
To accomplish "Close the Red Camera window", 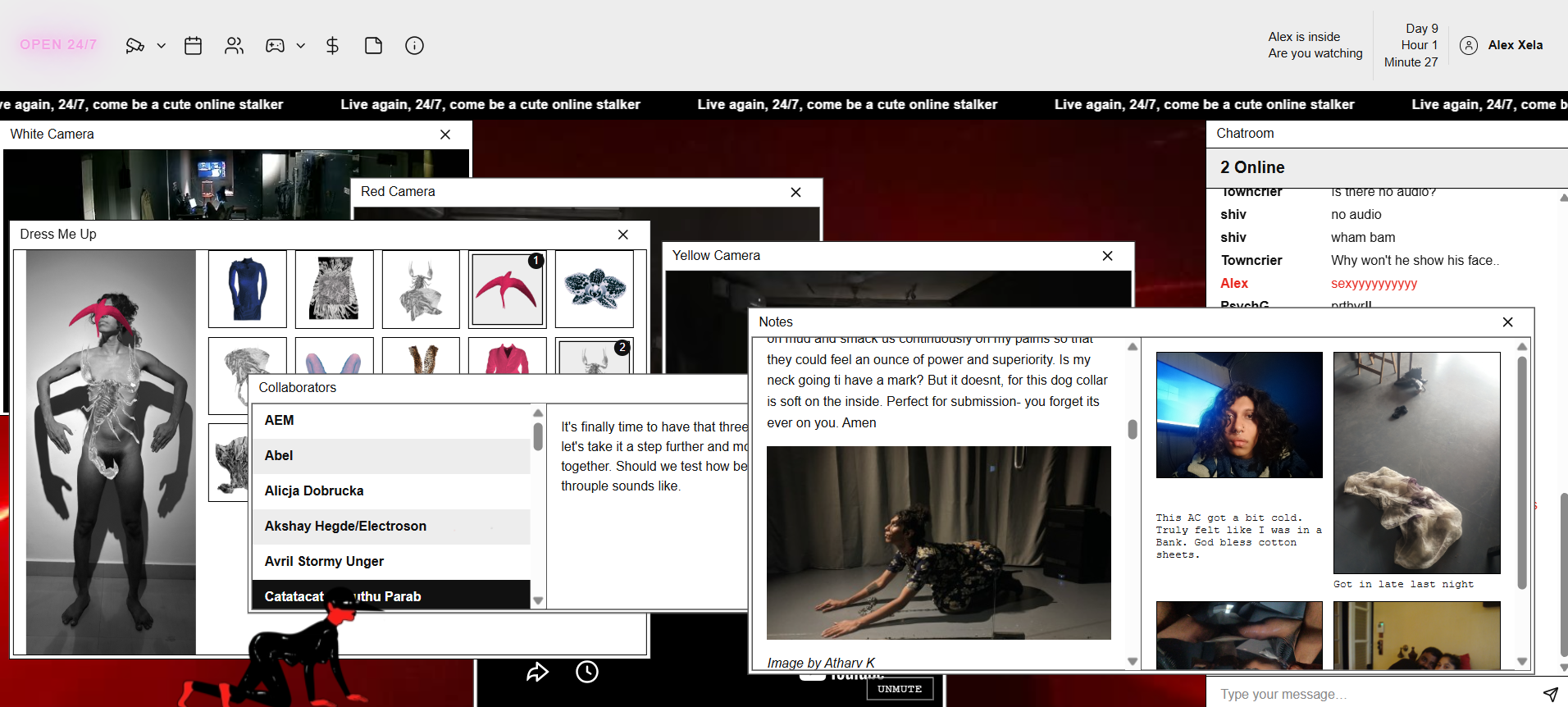I will coord(795,192).
